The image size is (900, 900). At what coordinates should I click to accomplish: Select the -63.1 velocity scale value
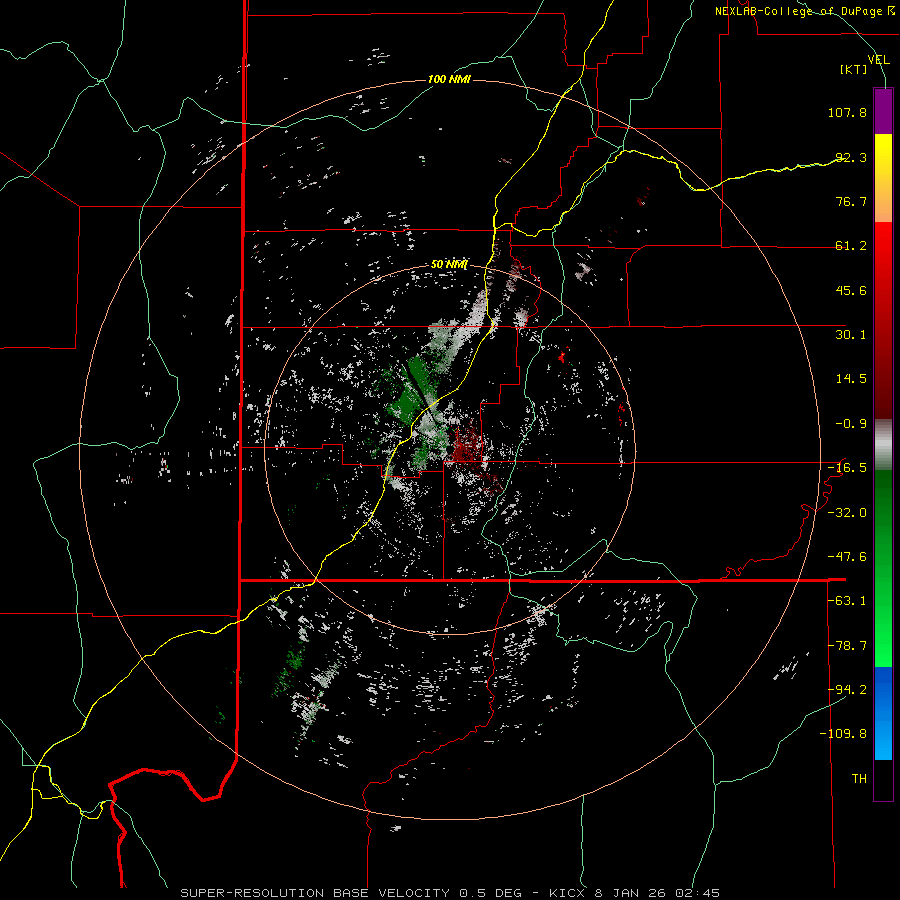click(x=847, y=601)
